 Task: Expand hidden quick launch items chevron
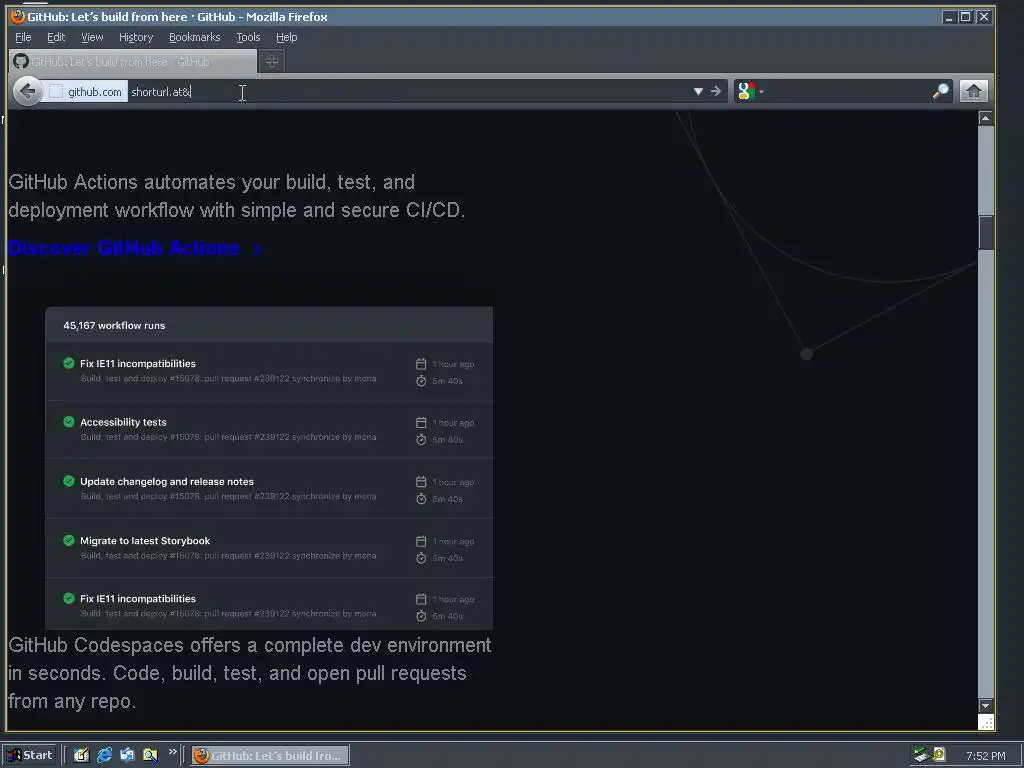click(172, 752)
